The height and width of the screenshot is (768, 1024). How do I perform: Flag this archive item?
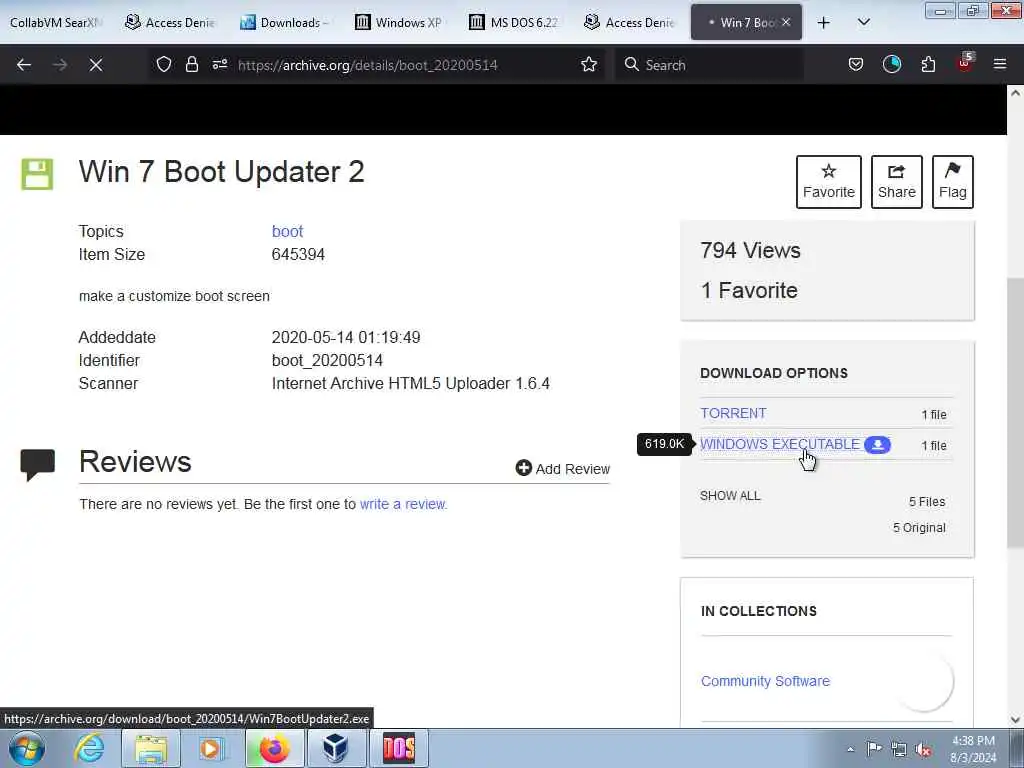(x=953, y=182)
